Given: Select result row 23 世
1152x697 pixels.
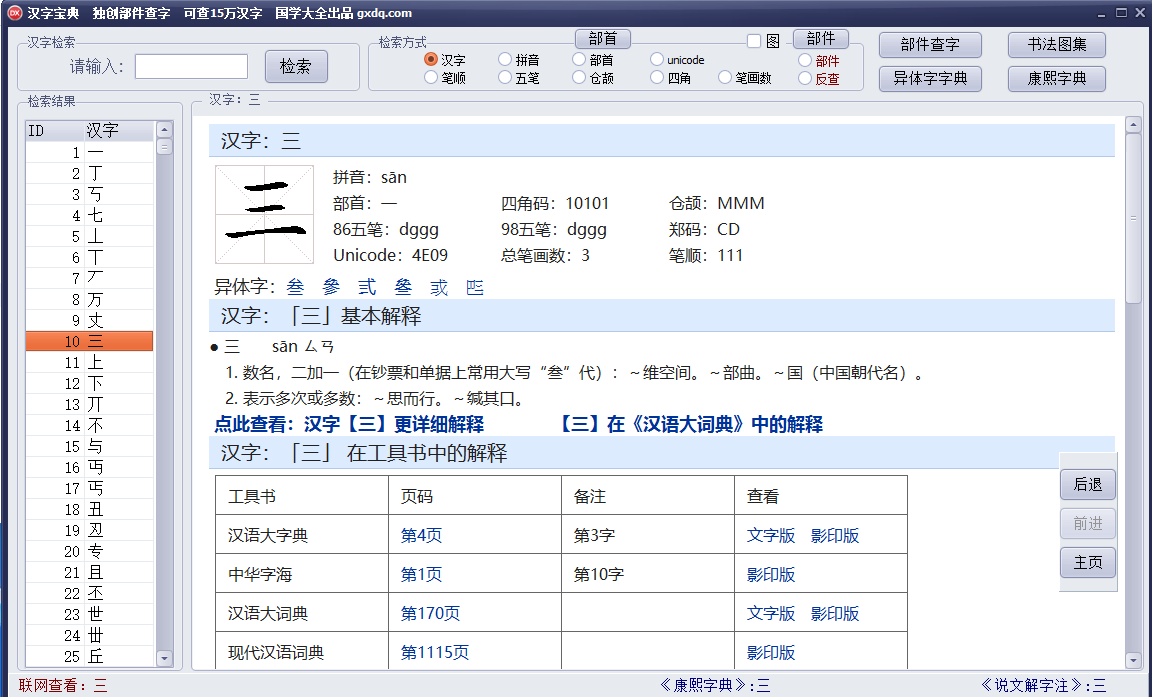Looking at the screenshot, I should click(90, 614).
